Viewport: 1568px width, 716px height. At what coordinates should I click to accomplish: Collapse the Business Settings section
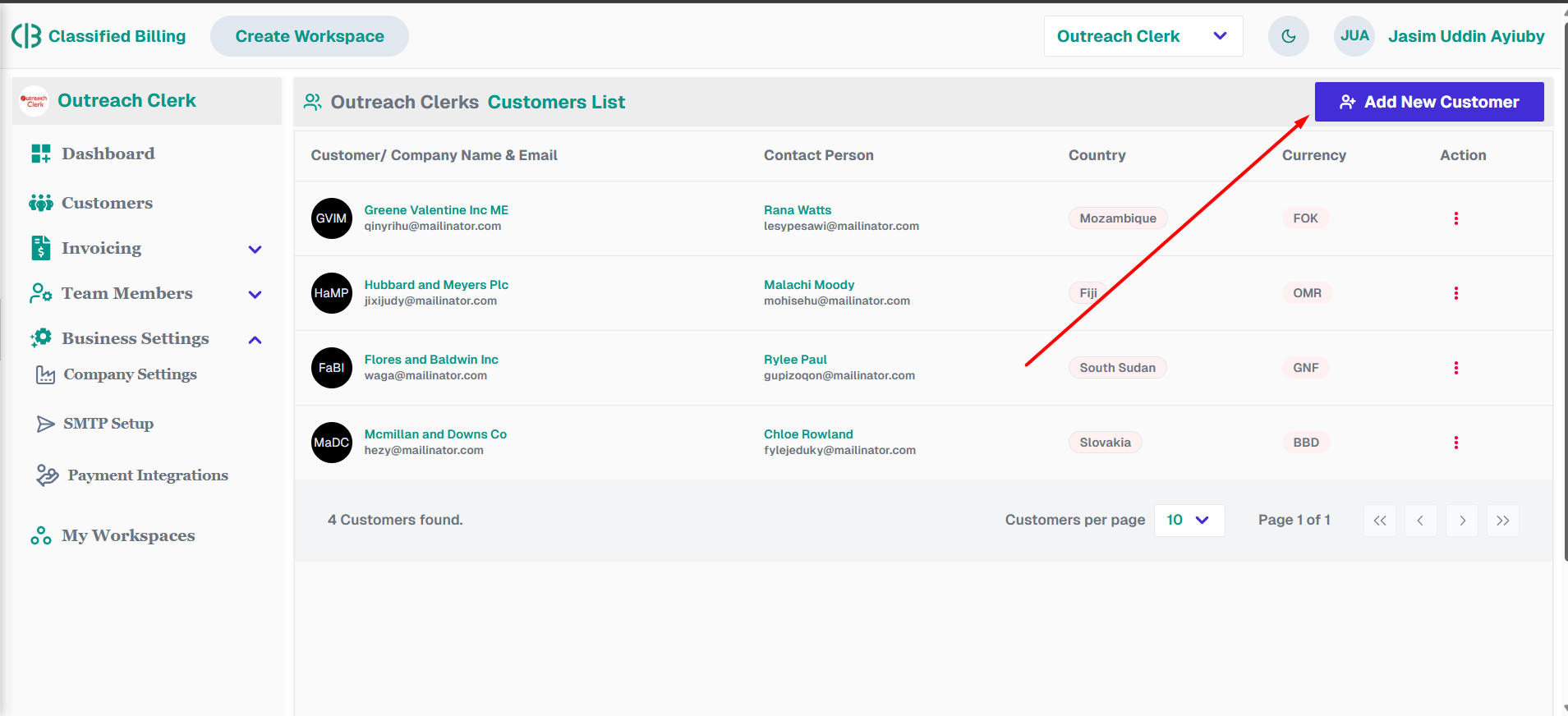click(255, 339)
